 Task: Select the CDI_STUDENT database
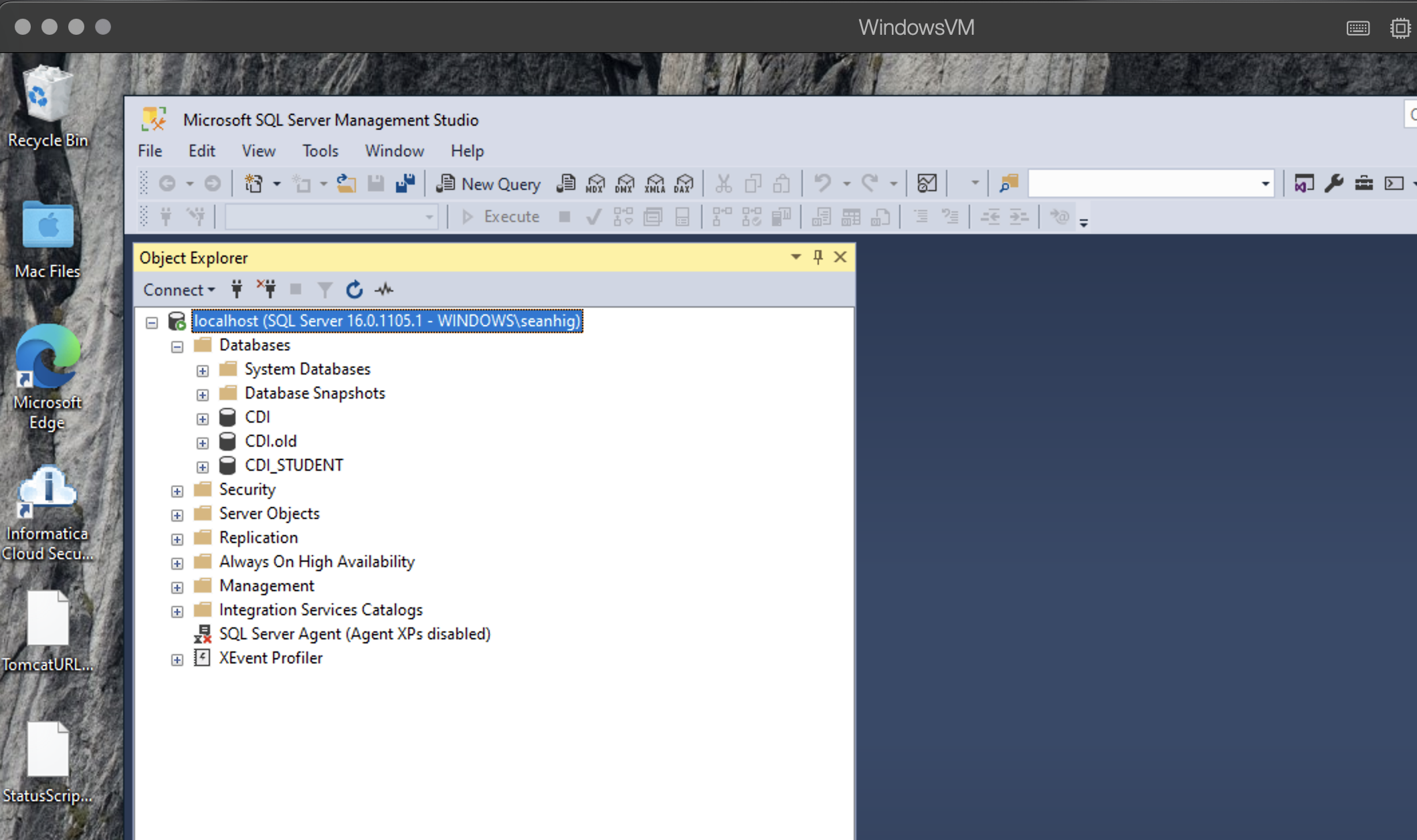coord(294,465)
